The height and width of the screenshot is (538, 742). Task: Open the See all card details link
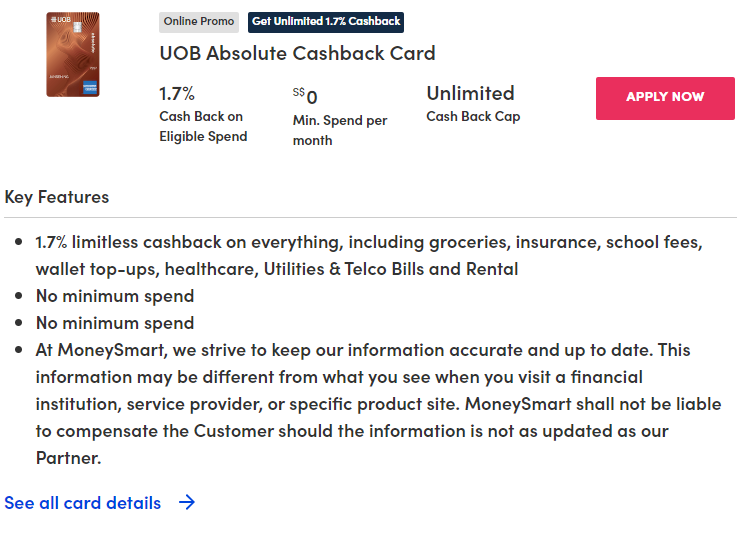pyautogui.click(x=83, y=503)
